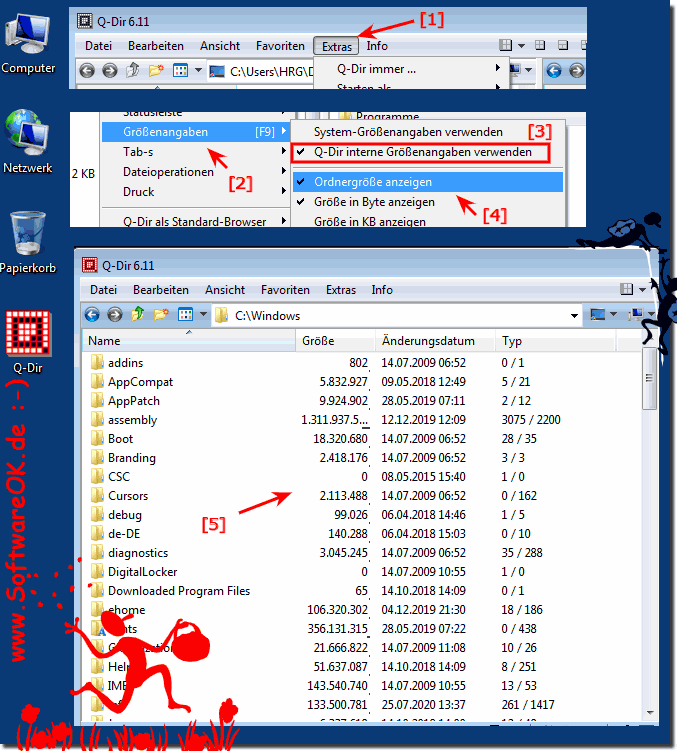
Task: Click scroll-down arrow of C:\Windows list
Action: [x=649, y=712]
